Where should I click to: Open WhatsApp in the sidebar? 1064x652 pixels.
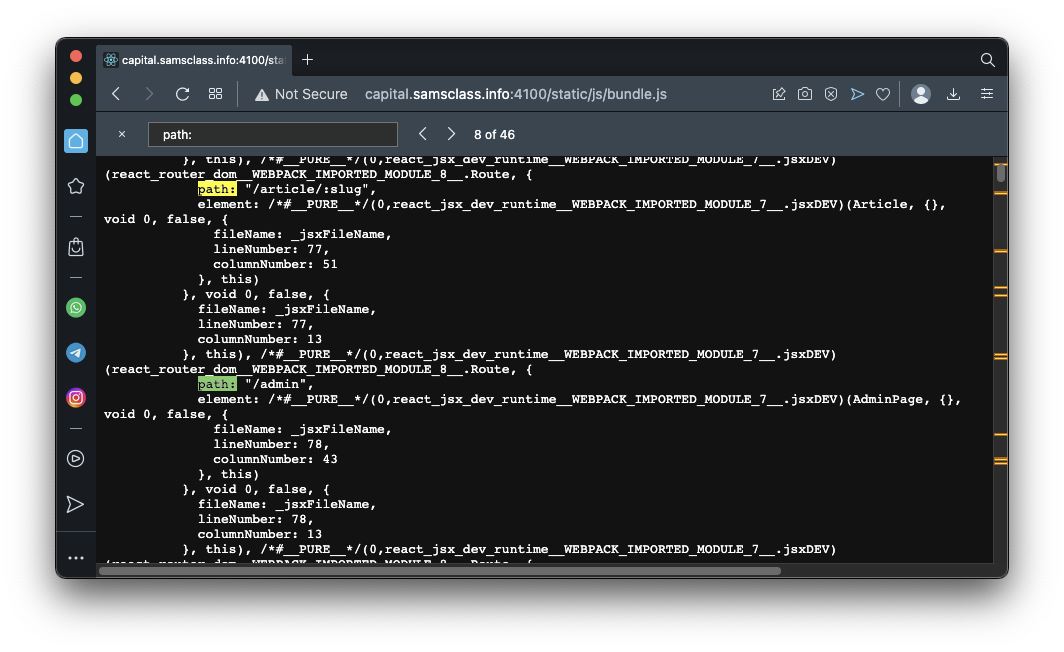[76, 308]
